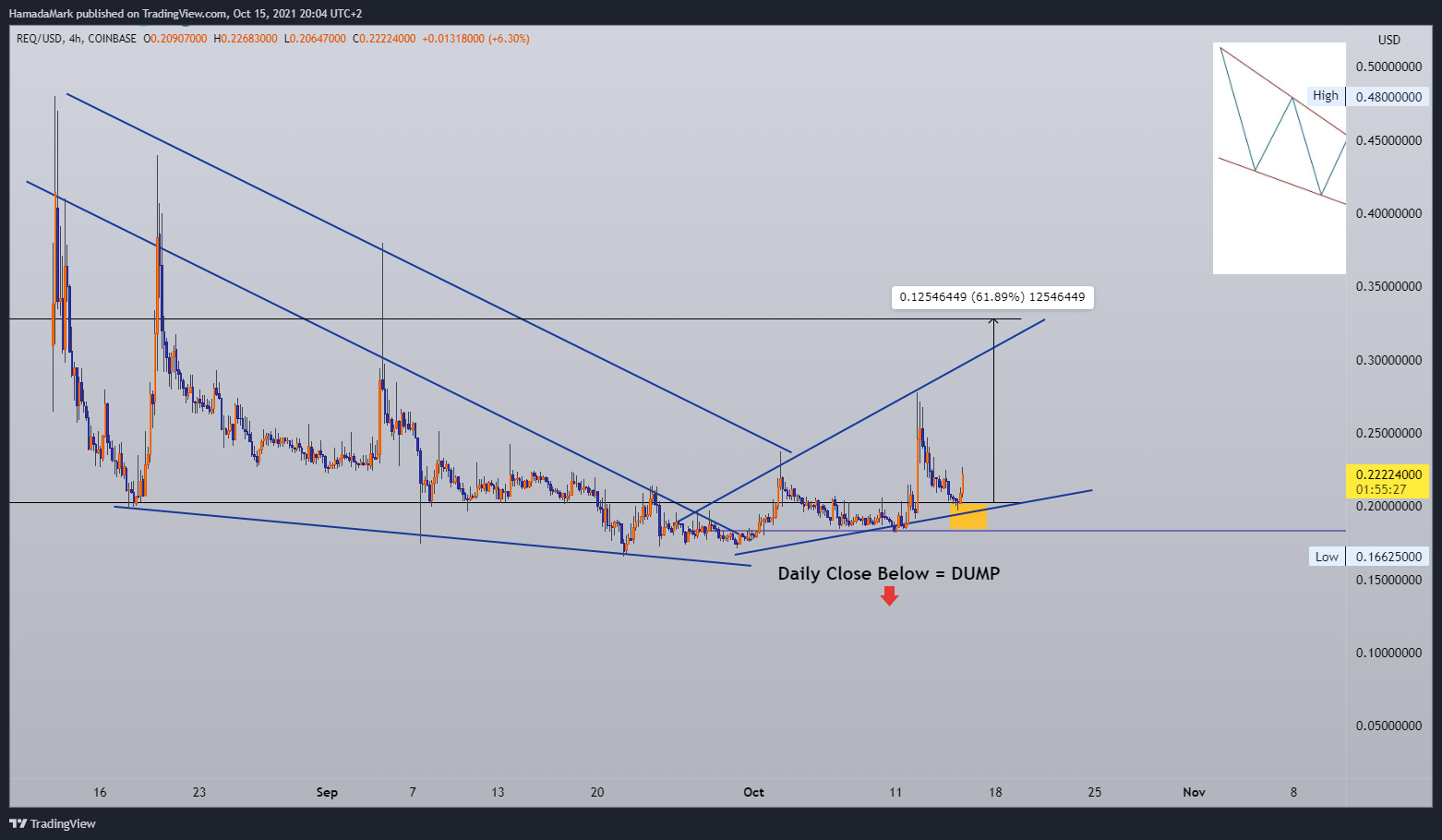This screenshot has height=840, width=1442.
Task: Click the '20' date on time axis
Action: 597,792
